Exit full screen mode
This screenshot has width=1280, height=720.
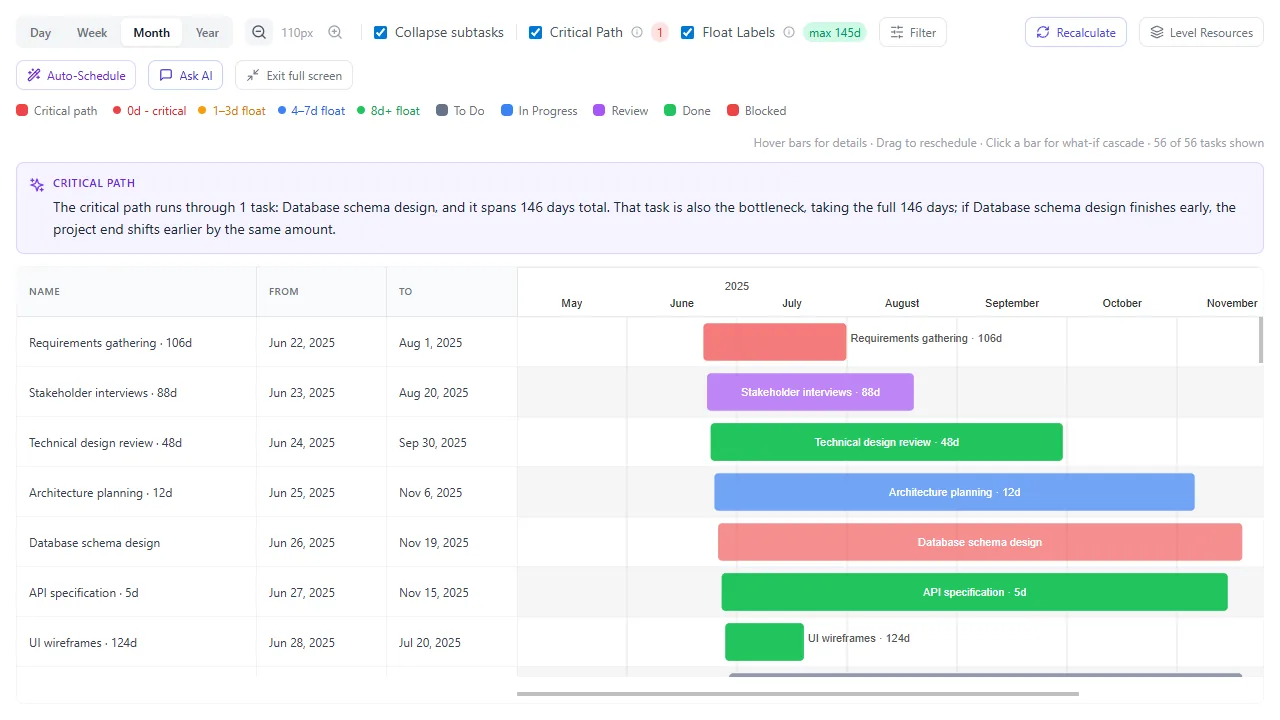click(294, 75)
